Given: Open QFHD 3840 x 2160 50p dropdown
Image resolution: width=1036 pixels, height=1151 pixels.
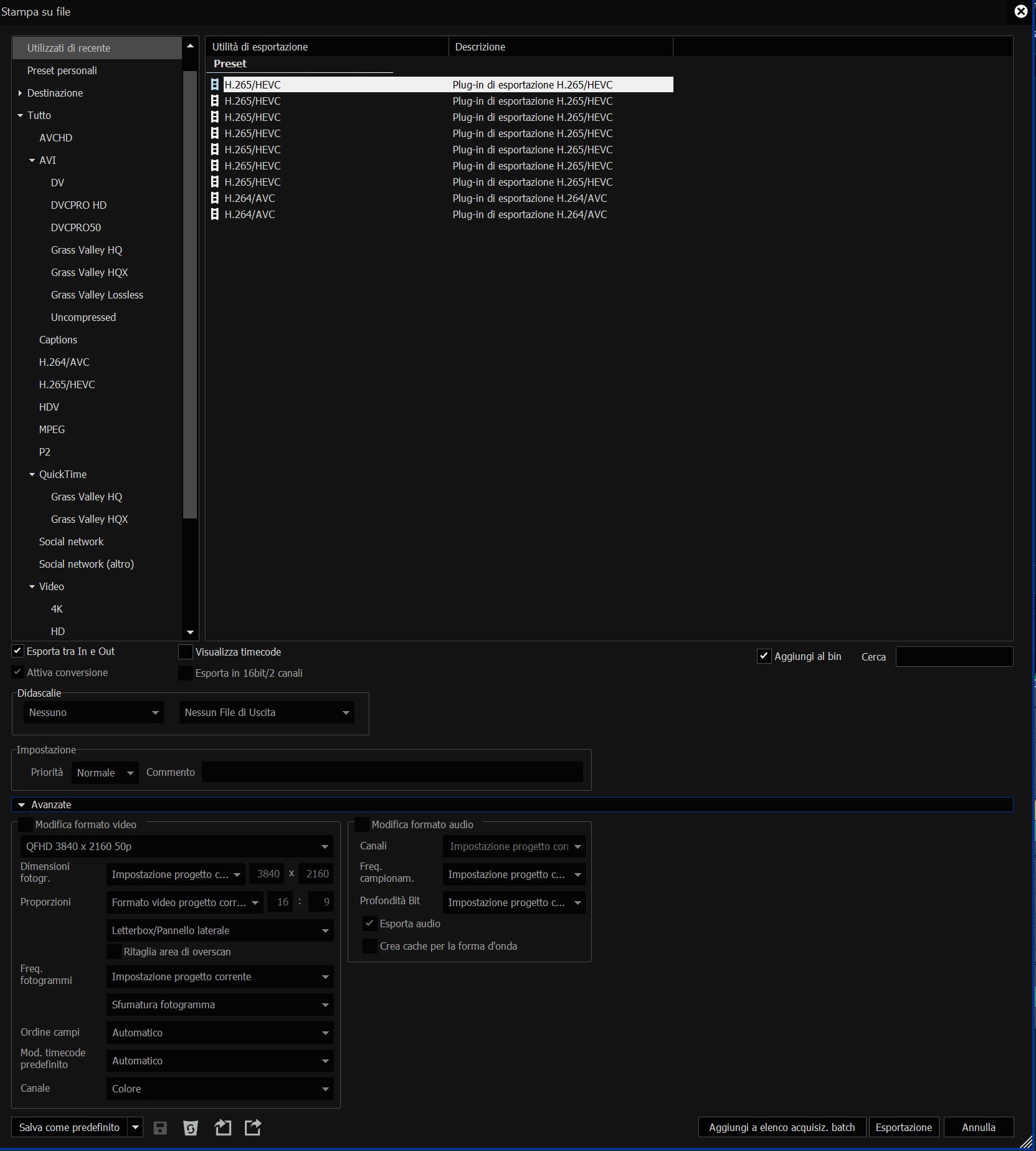Looking at the screenshot, I should tap(176, 846).
